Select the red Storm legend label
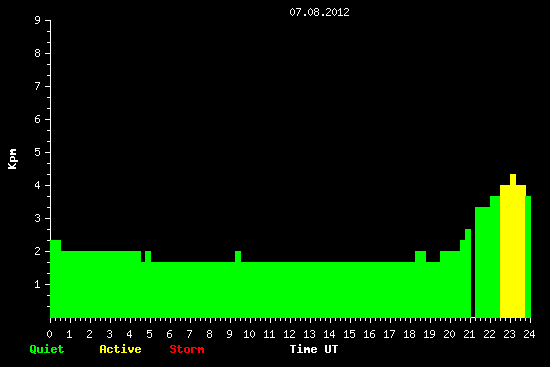Image resolution: width=550 pixels, height=367 pixels. [x=187, y=349]
